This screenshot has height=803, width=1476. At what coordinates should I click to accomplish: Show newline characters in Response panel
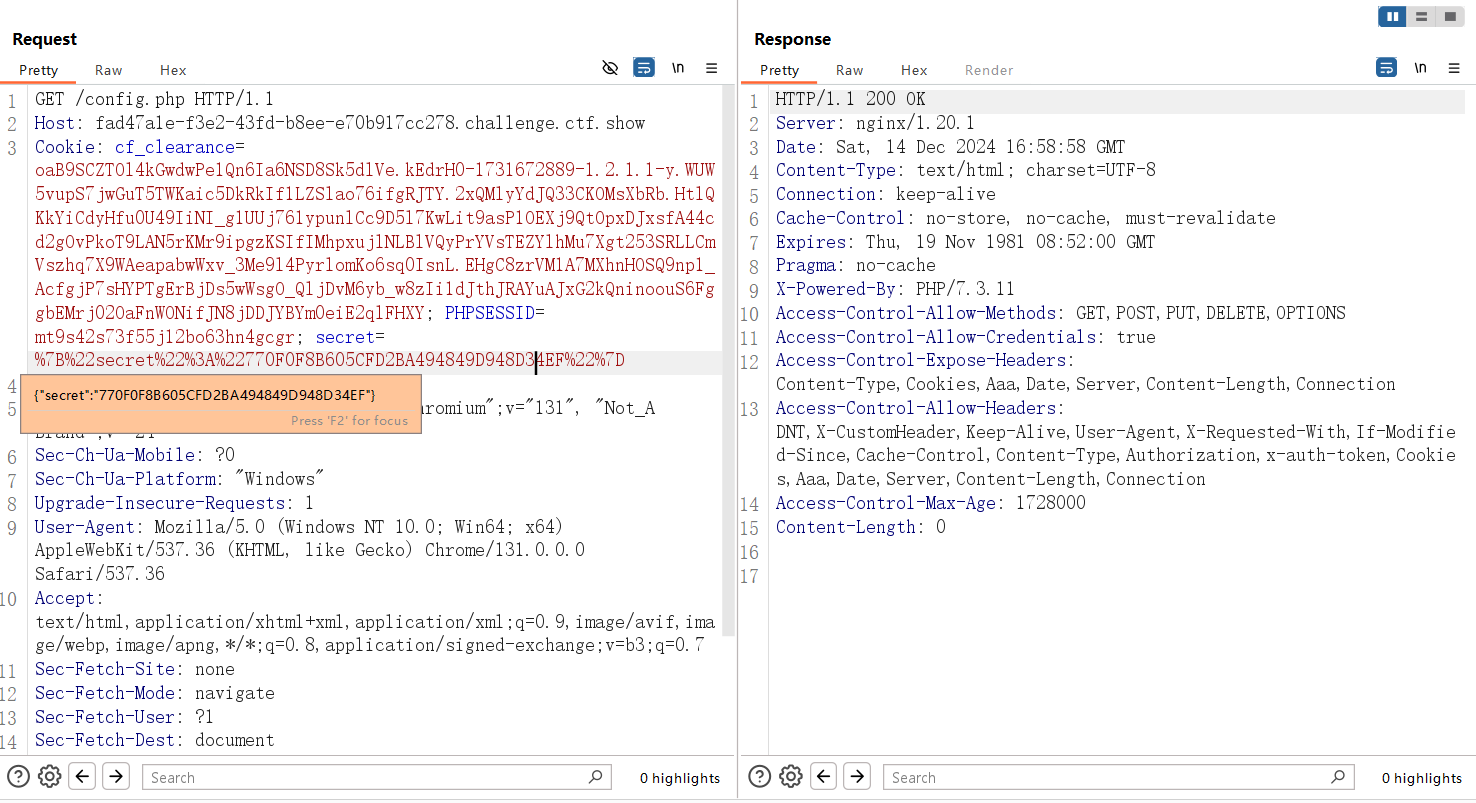1420,68
